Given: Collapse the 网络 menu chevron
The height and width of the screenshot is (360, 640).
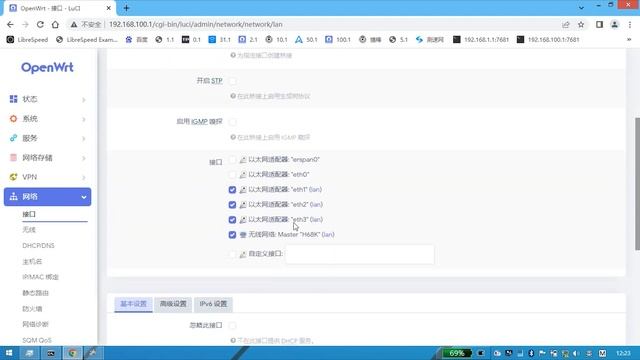Looking at the screenshot, I should point(84,197).
